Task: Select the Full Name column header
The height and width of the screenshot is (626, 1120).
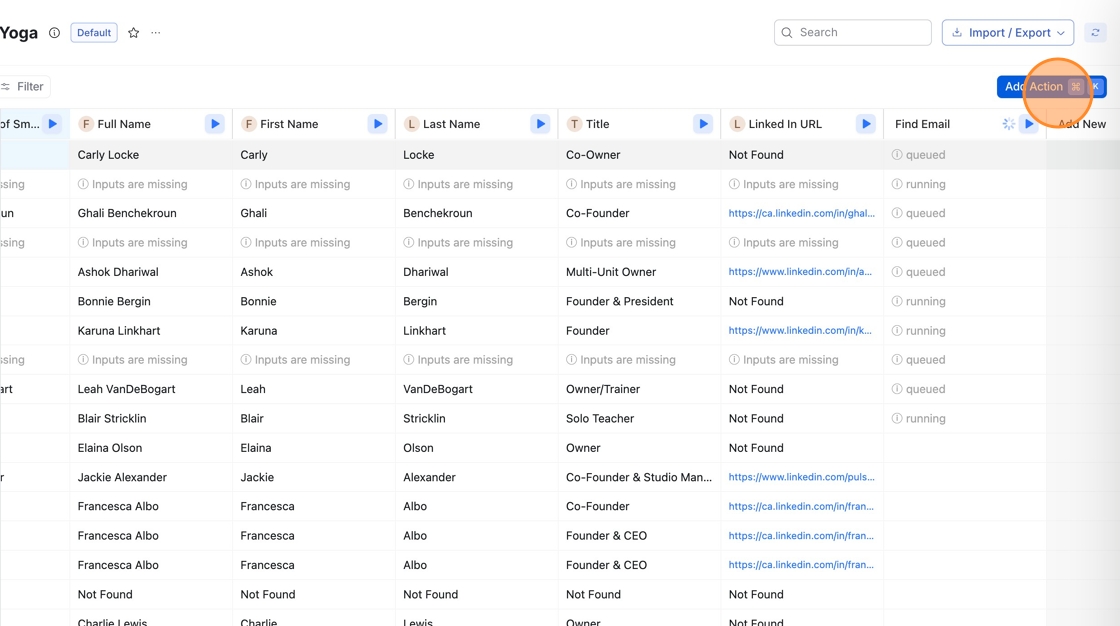Action: 151,124
